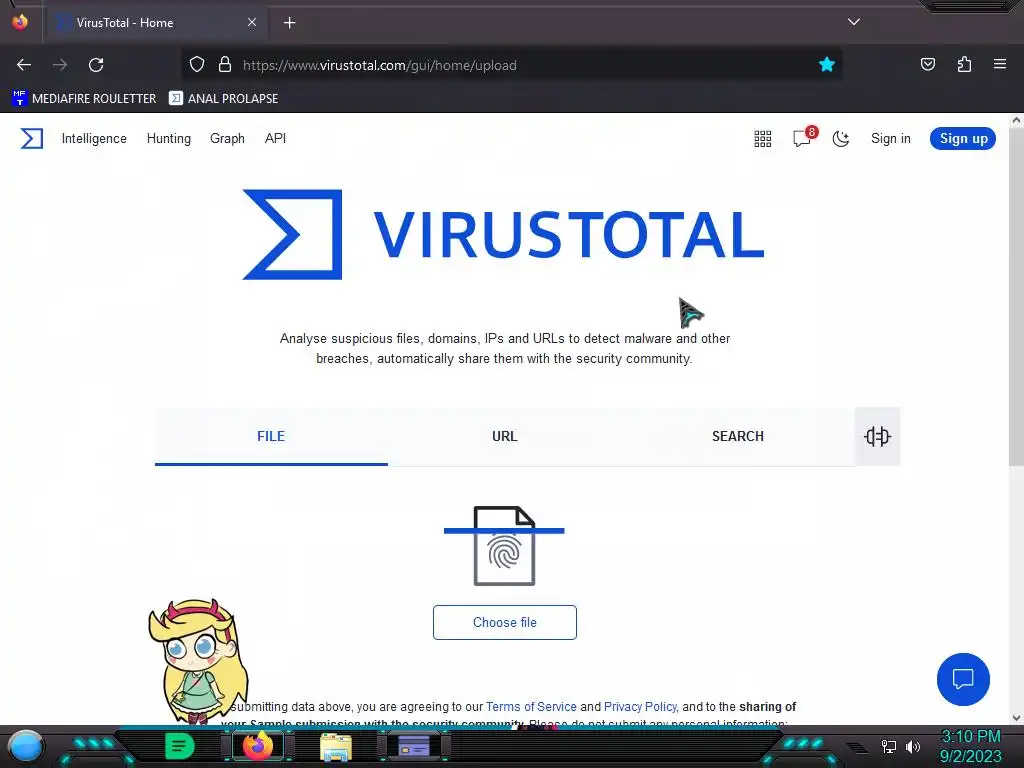
Task: Open the blue chat support bubble
Action: (963, 679)
